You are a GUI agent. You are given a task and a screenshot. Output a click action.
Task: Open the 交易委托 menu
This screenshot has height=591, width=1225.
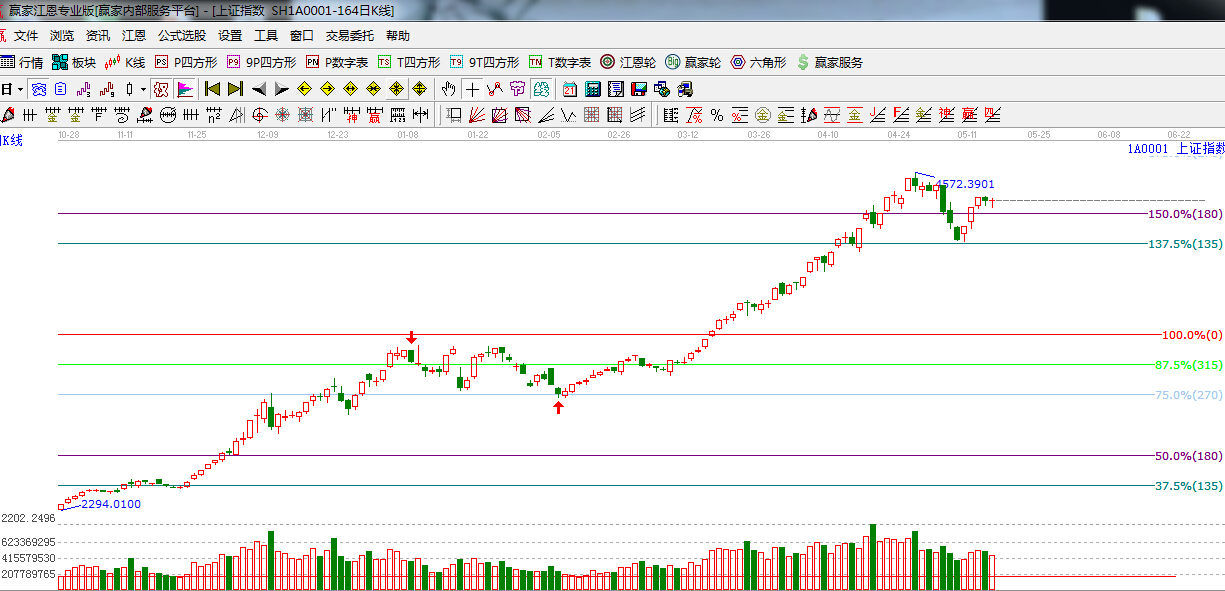coord(349,36)
